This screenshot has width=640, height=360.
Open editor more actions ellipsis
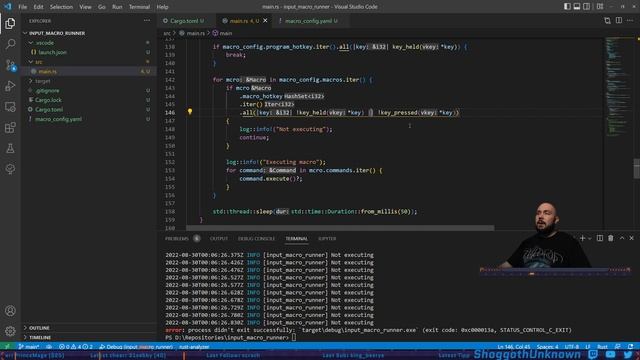(631, 20)
